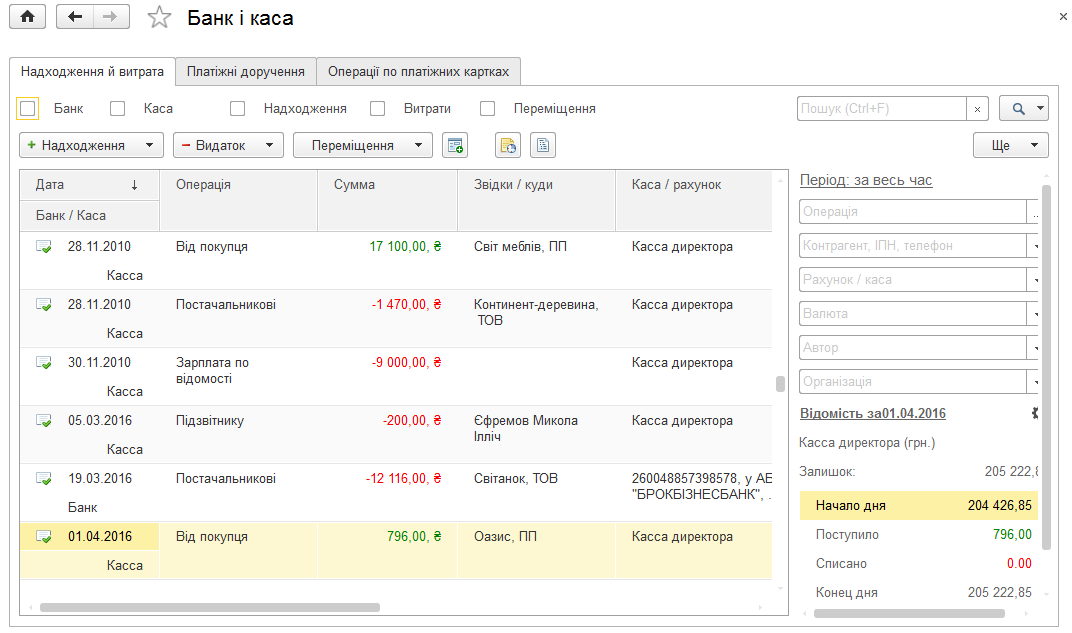Click the Звідки / куди column header

[x=537, y=200]
